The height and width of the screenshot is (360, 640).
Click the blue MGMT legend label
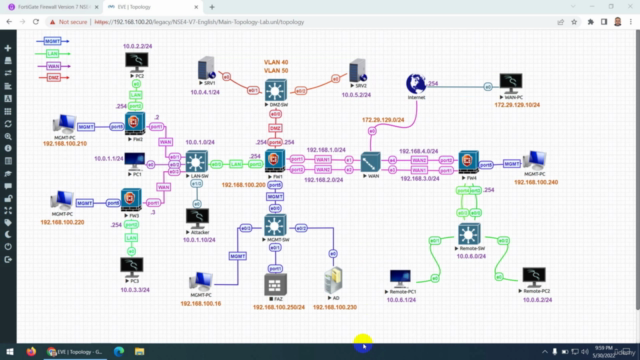click(x=53, y=41)
